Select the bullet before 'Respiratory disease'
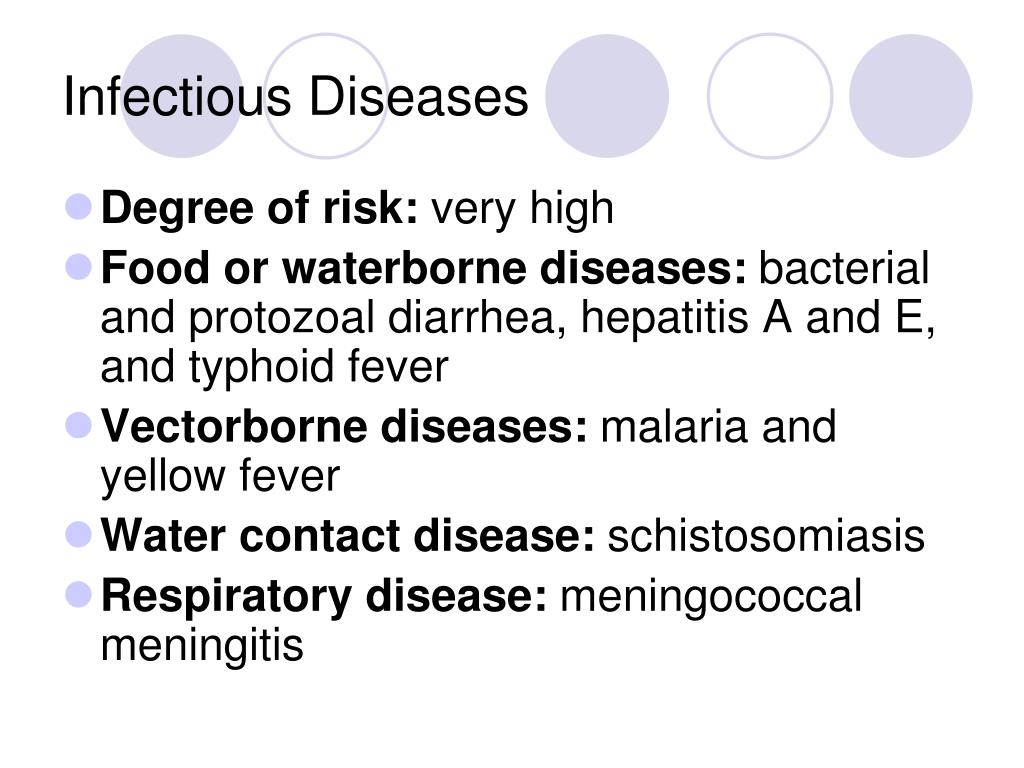This screenshot has height=768, width=1024. 79,594
